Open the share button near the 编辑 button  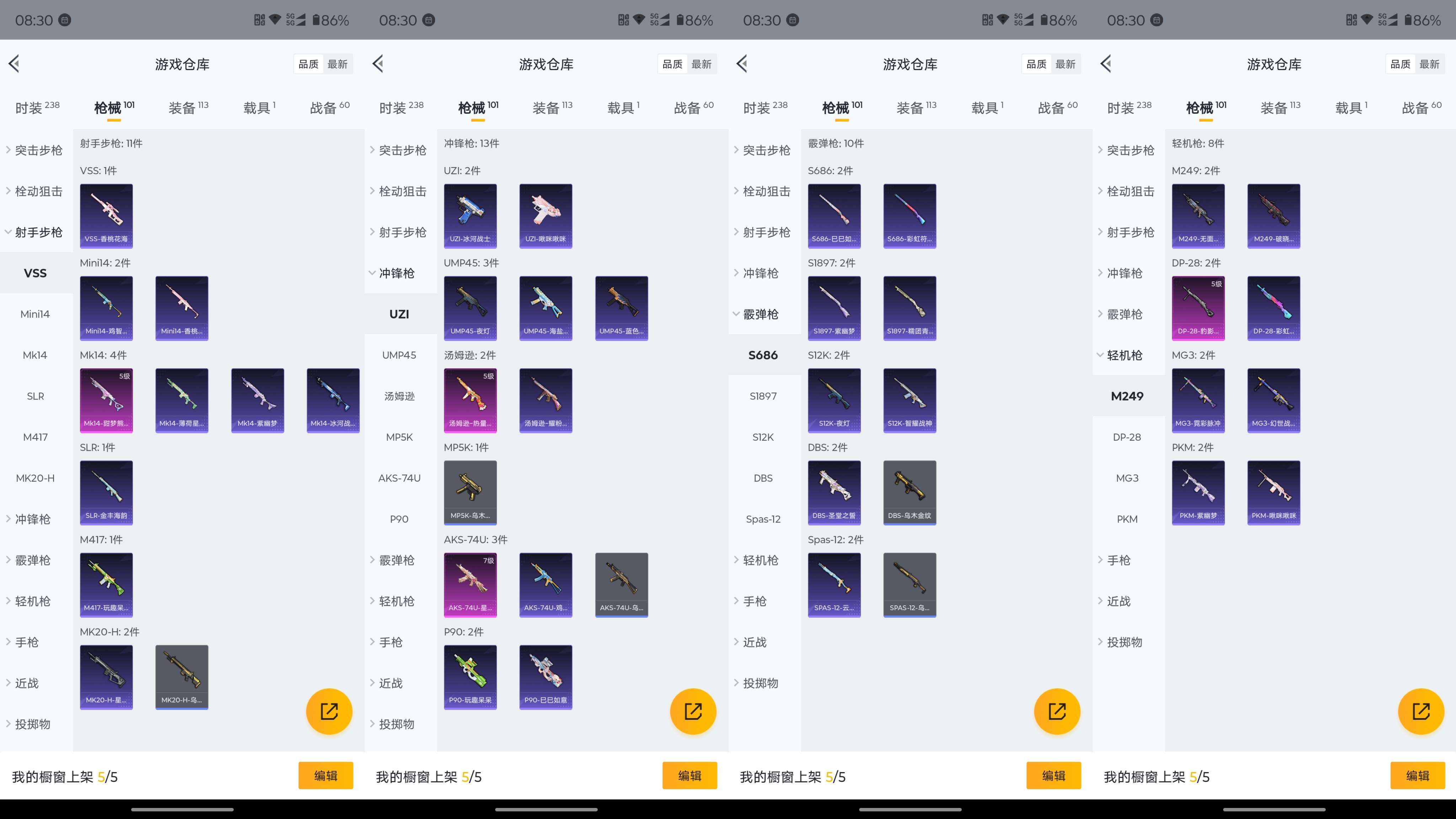coord(329,712)
